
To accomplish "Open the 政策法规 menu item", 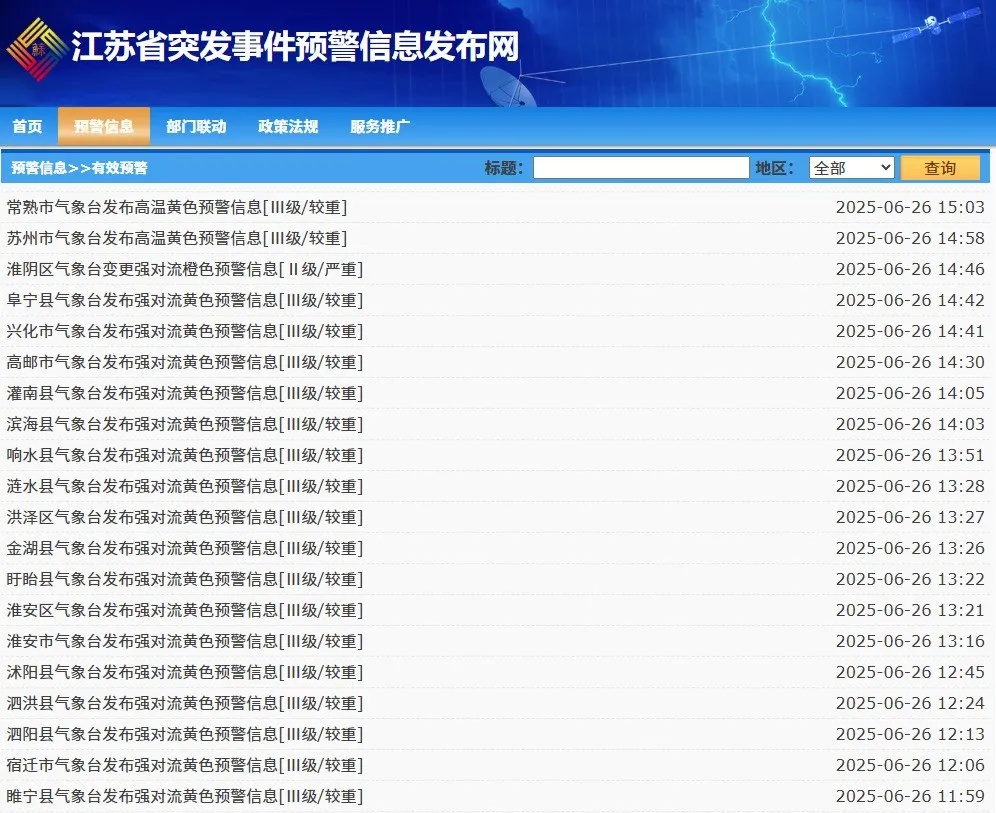I will click(286, 126).
